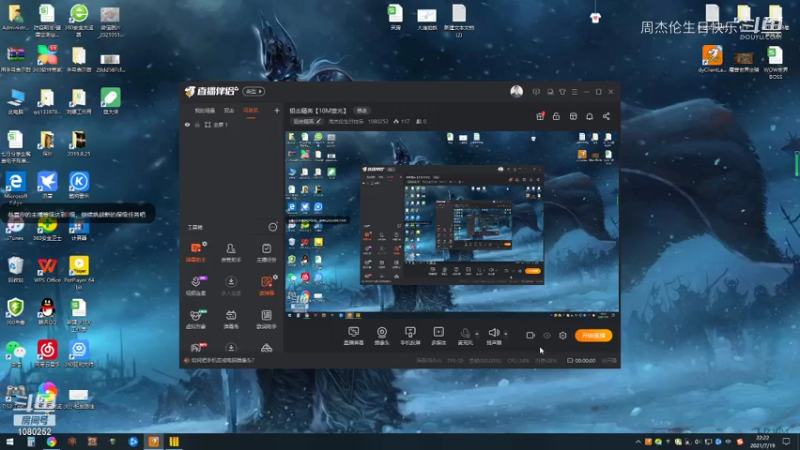Viewport: 800px width, 450px height.
Task: Open the gift box icon with red badge
Action: [540, 116]
